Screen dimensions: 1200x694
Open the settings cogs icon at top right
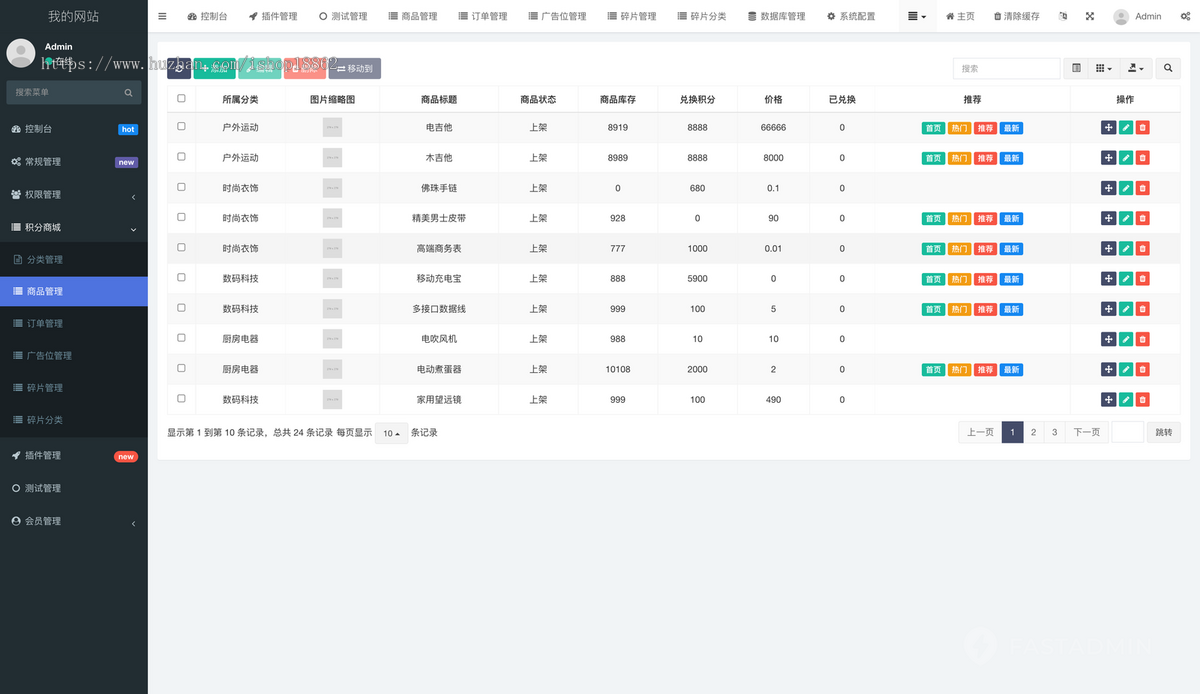click(x=1186, y=17)
